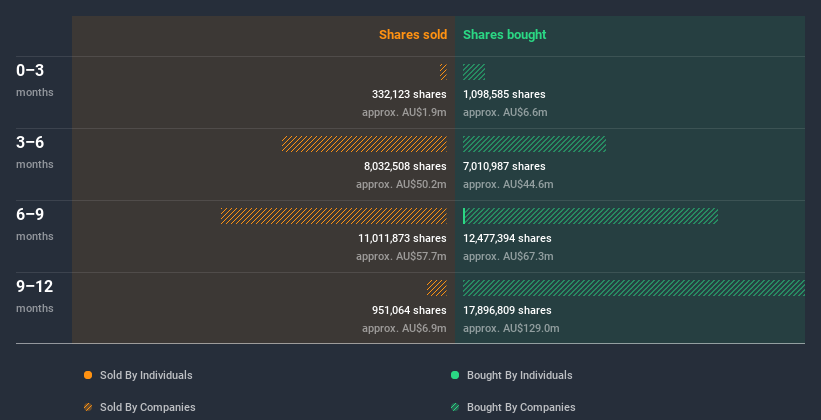Click the Shares sold column header

point(413,35)
